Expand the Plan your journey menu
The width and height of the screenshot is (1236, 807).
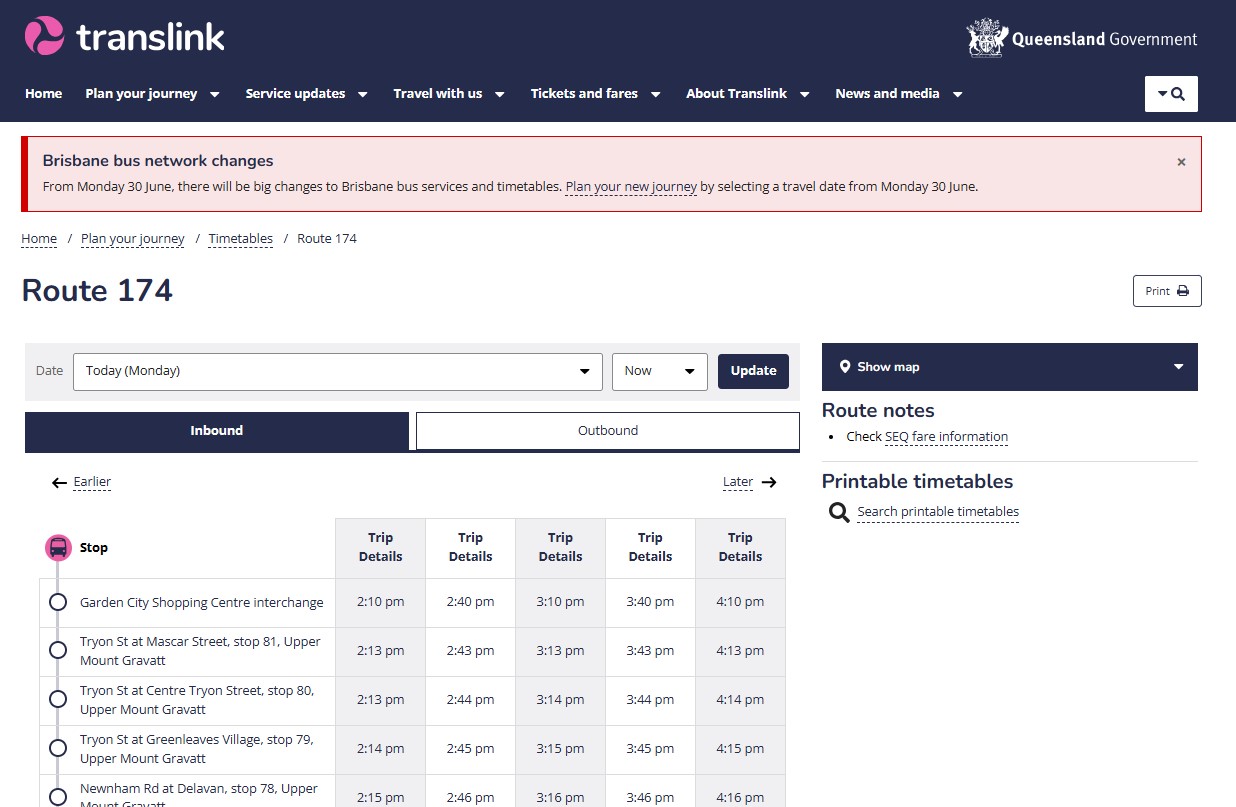pyautogui.click(x=153, y=94)
